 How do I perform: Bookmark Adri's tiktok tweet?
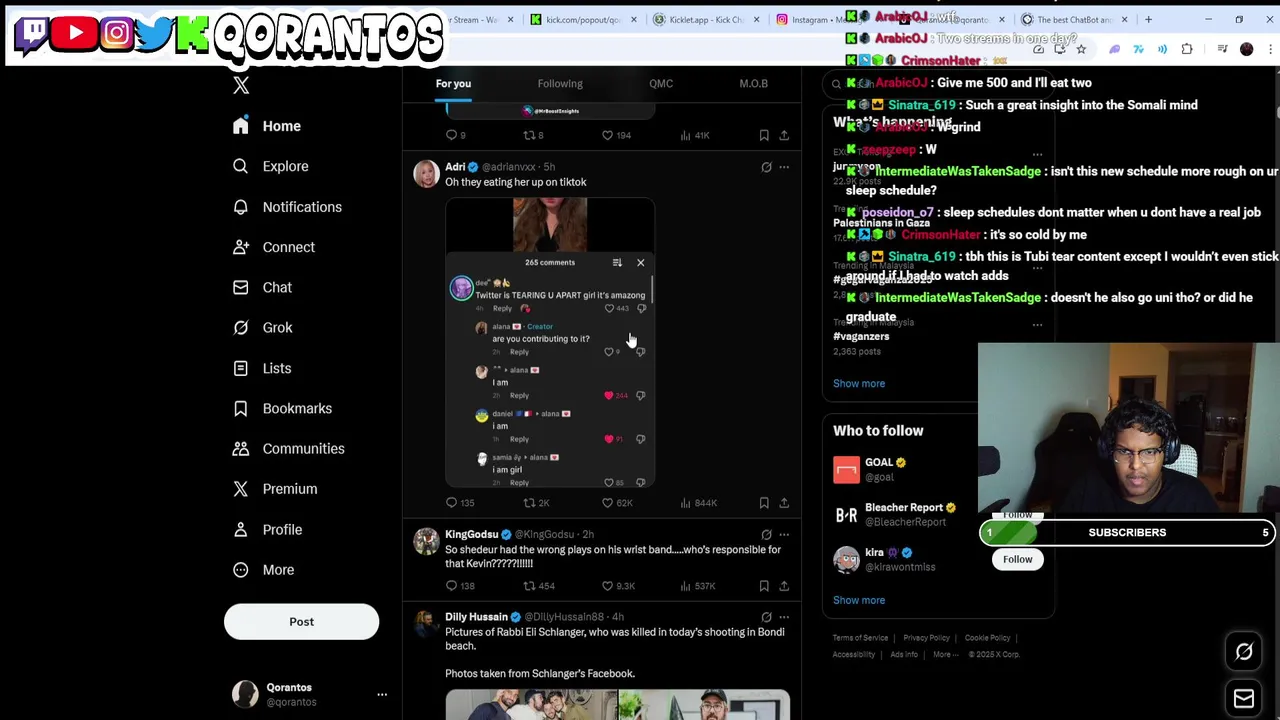tap(764, 503)
